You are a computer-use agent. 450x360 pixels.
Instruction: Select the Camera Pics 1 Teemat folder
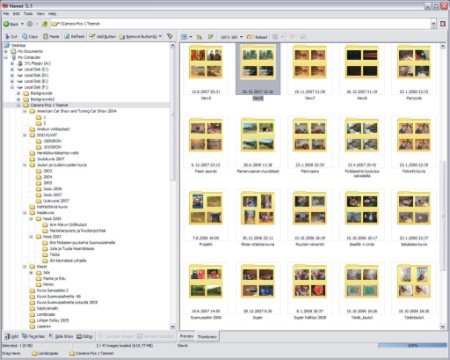click(49, 105)
